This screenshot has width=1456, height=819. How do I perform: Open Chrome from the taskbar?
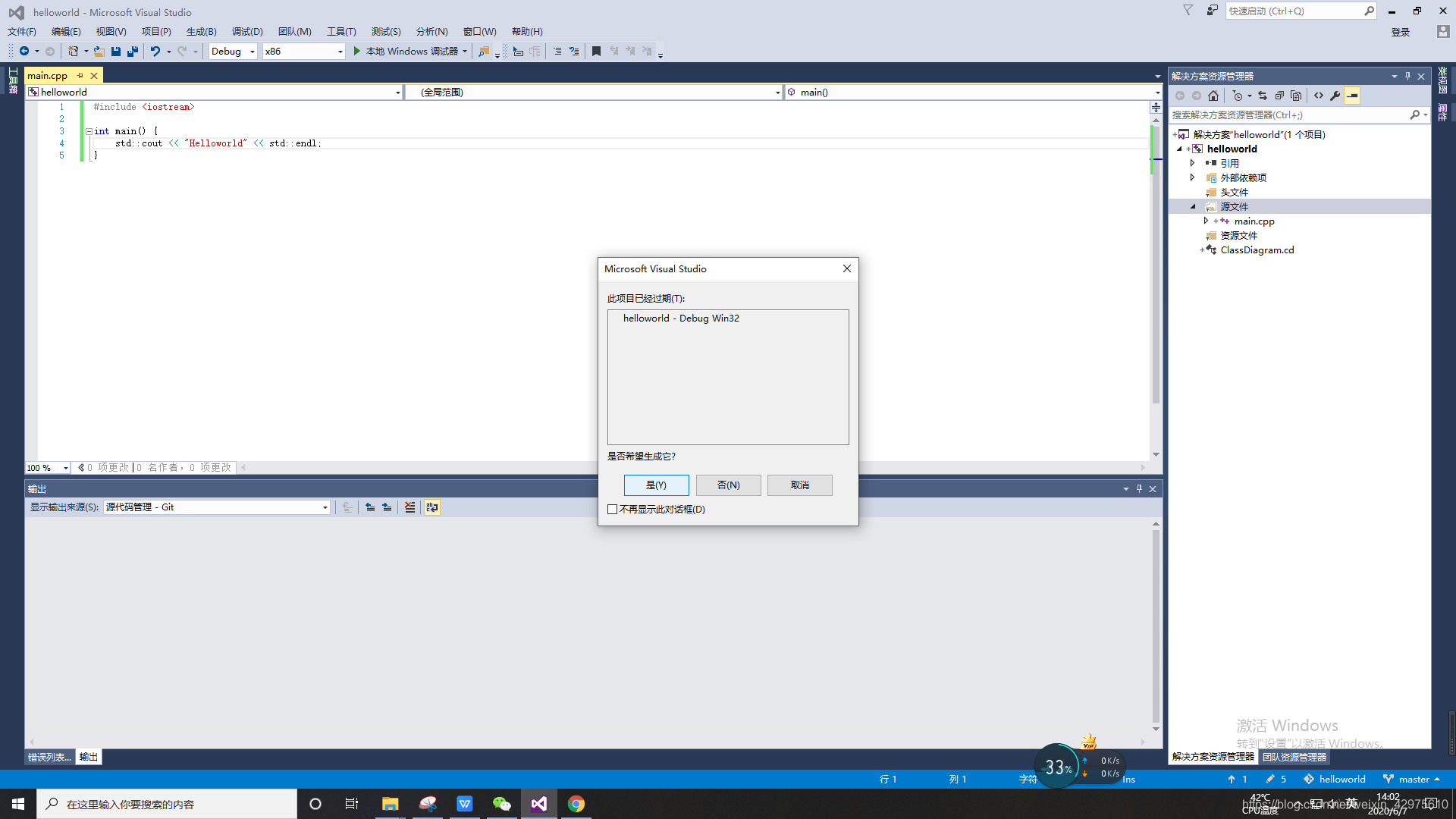tap(576, 804)
